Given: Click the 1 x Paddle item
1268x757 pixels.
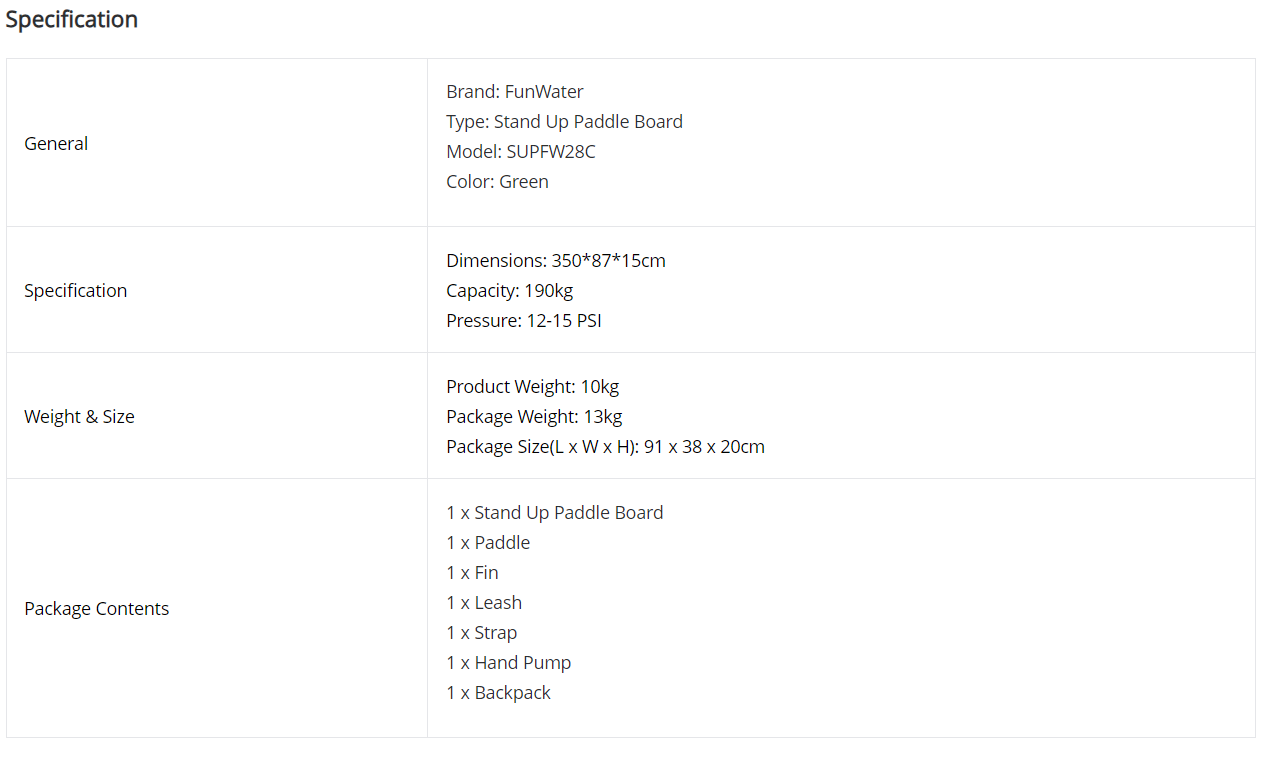Looking at the screenshot, I should 488,542.
